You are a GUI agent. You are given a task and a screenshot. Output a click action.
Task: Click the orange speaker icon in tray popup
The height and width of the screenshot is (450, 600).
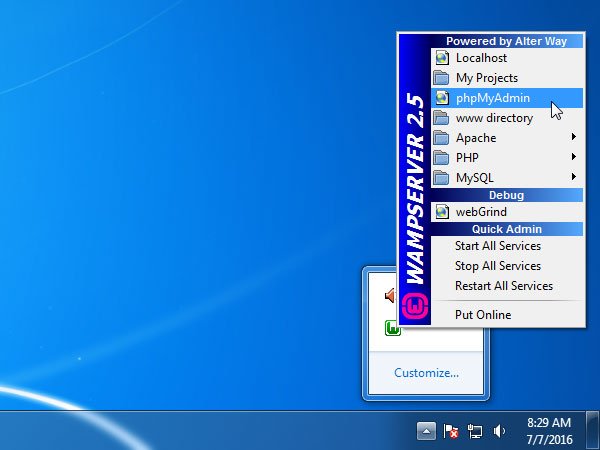390,296
